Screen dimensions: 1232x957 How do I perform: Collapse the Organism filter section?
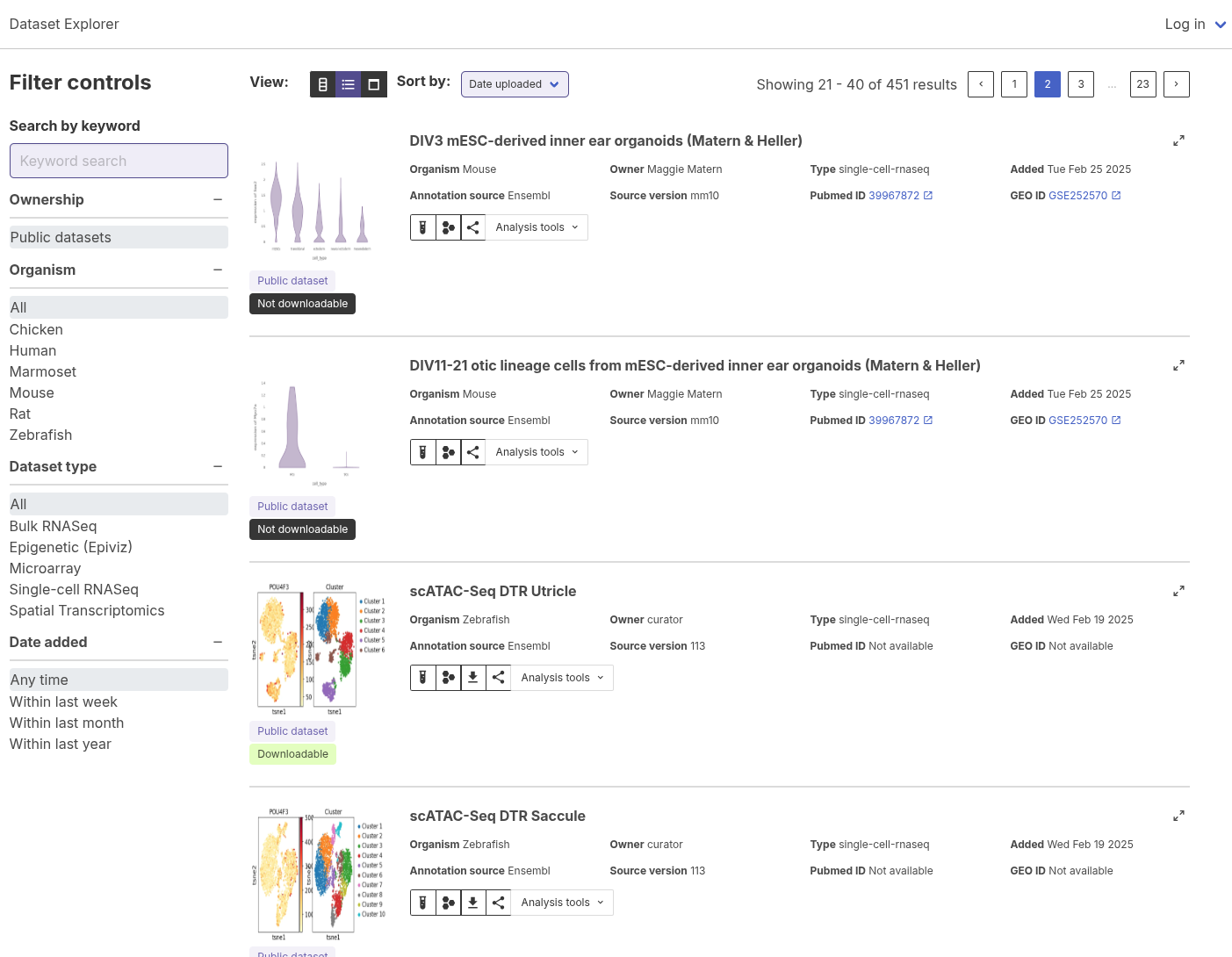tap(217, 270)
